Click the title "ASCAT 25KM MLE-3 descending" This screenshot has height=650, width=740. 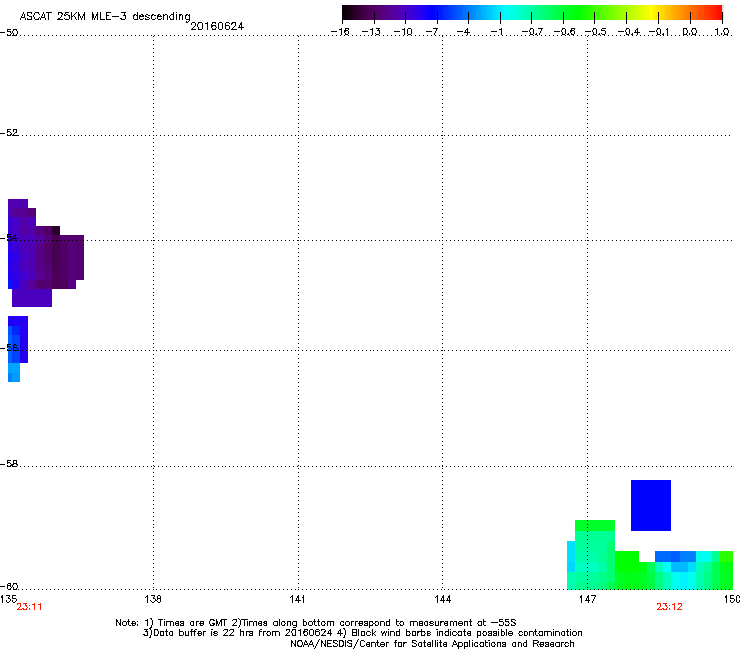pos(105,17)
